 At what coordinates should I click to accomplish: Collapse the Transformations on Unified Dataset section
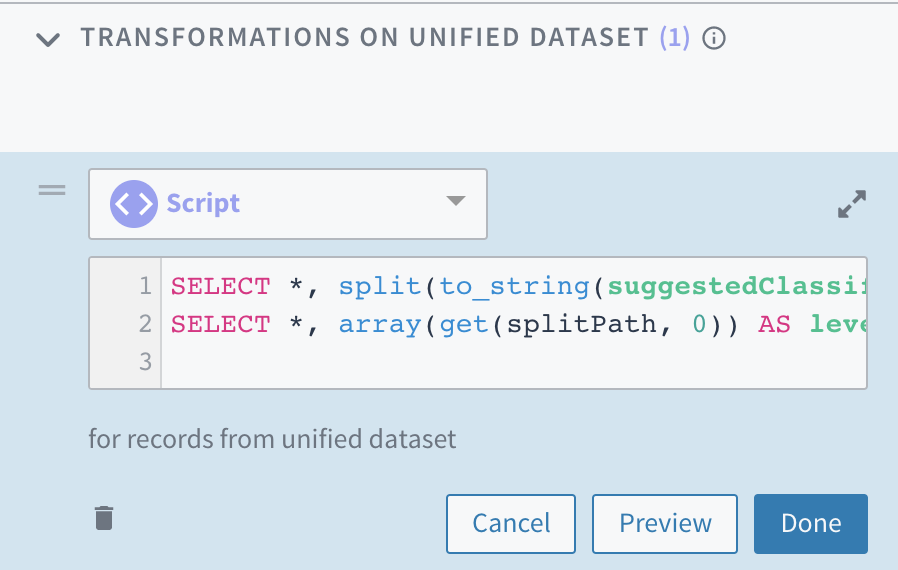click(48, 40)
